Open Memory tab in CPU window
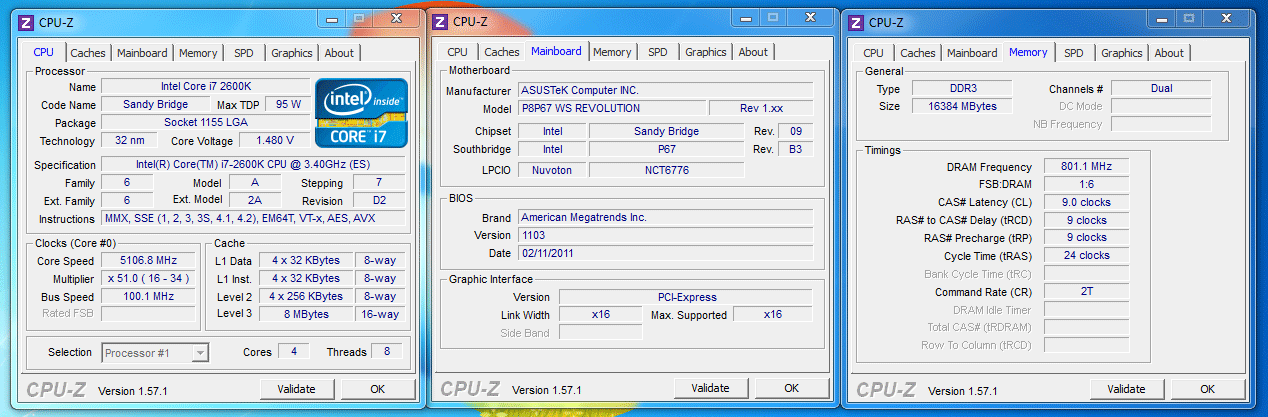 pyautogui.click(x=198, y=53)
